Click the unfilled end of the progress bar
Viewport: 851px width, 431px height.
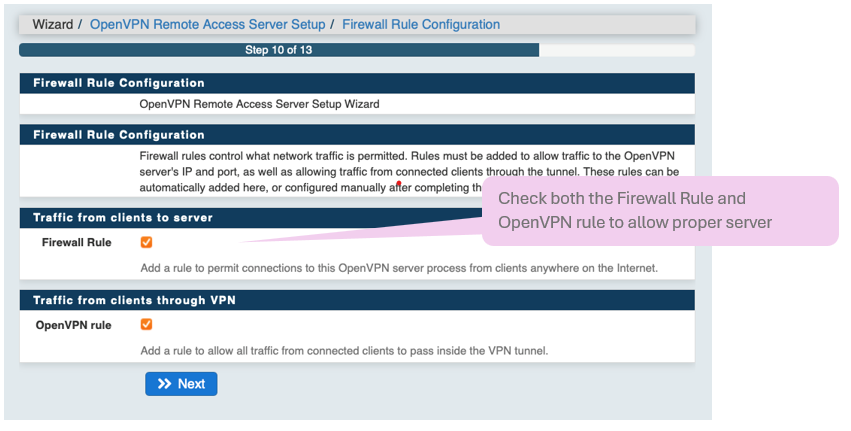coord(616,49)
